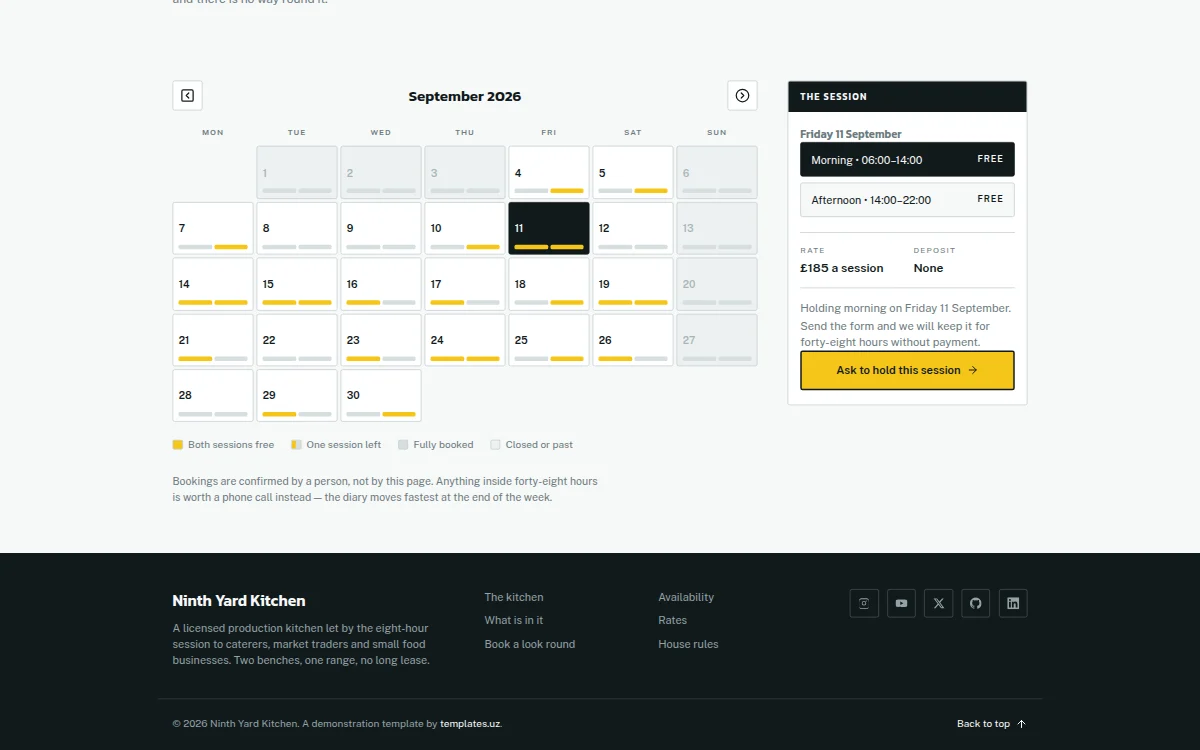Select day 26 on the calendar

pyautogui.click(x=633, y=340)
